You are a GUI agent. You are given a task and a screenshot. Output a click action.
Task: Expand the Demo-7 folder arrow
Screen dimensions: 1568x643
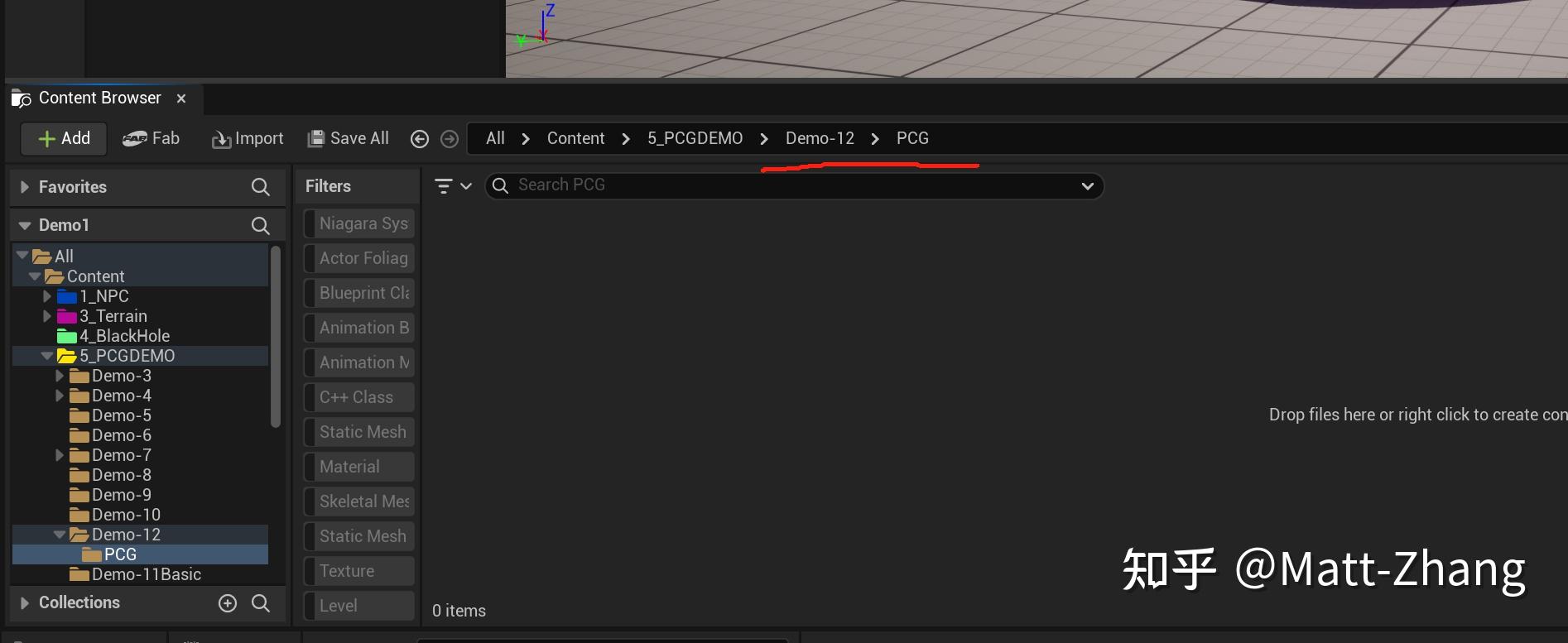point(60,454)
